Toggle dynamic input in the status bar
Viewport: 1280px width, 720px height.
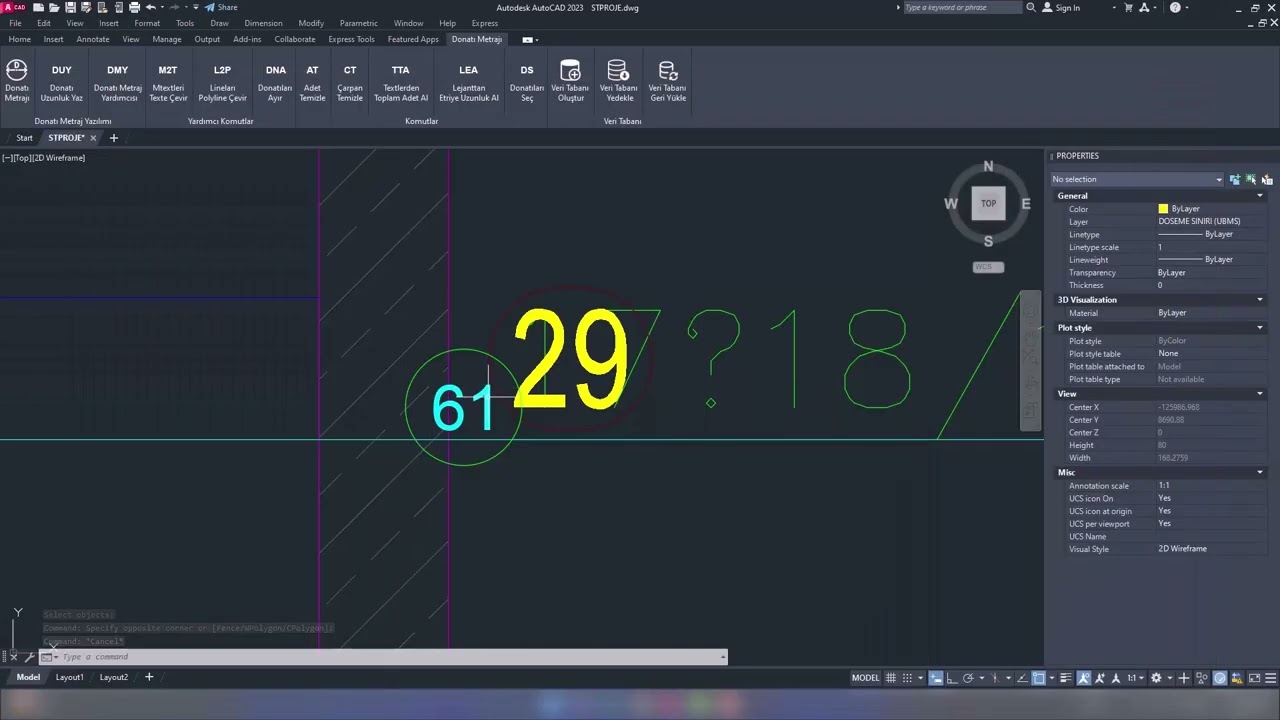(x=936, y=678)
